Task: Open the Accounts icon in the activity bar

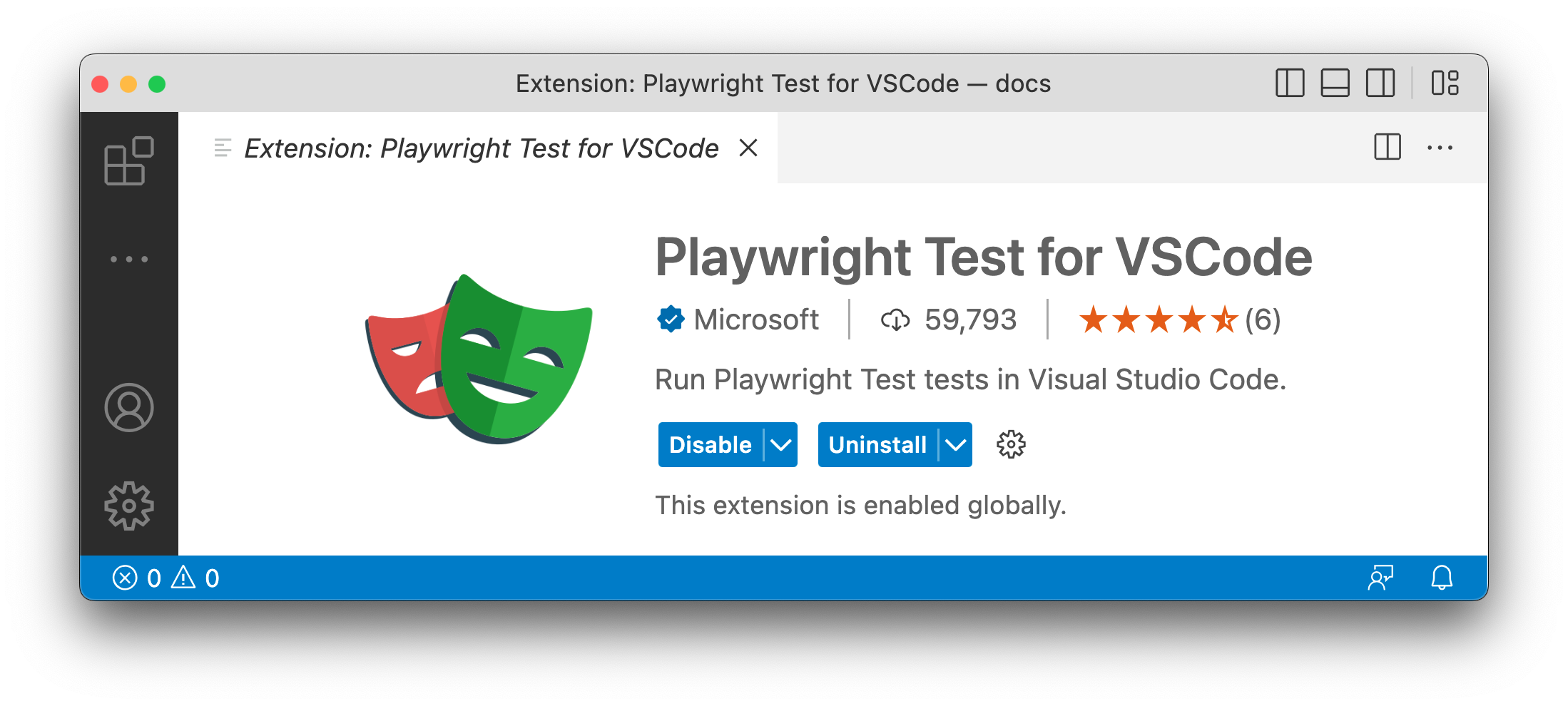Action: [x=129, y=407]
